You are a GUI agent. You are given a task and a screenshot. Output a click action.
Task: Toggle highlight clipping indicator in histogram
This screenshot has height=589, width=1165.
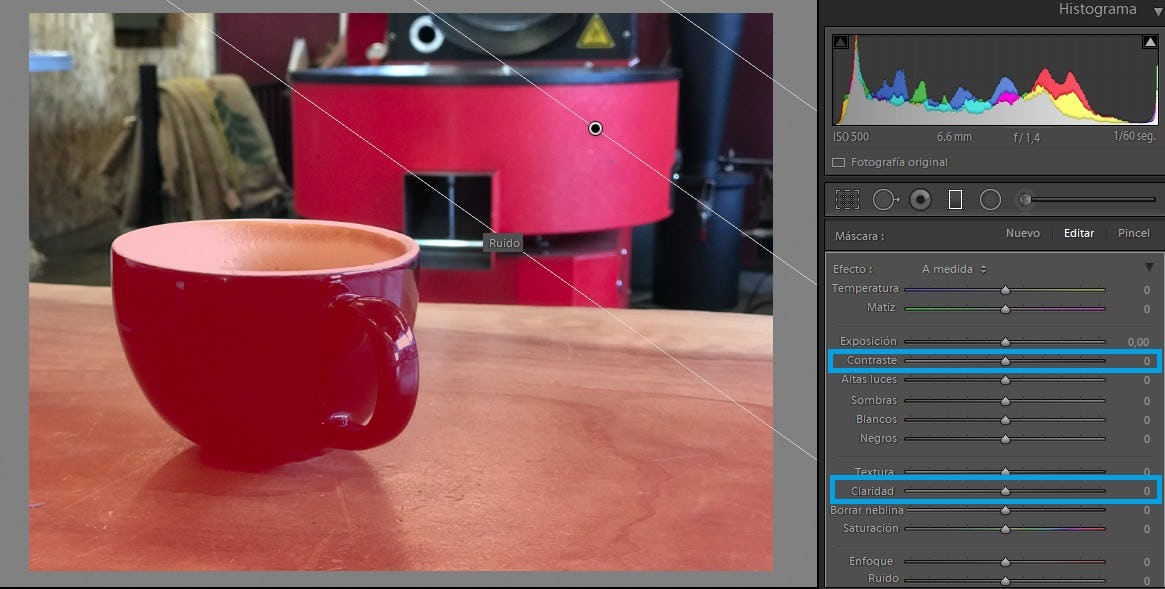click(x=1149, y=42)
